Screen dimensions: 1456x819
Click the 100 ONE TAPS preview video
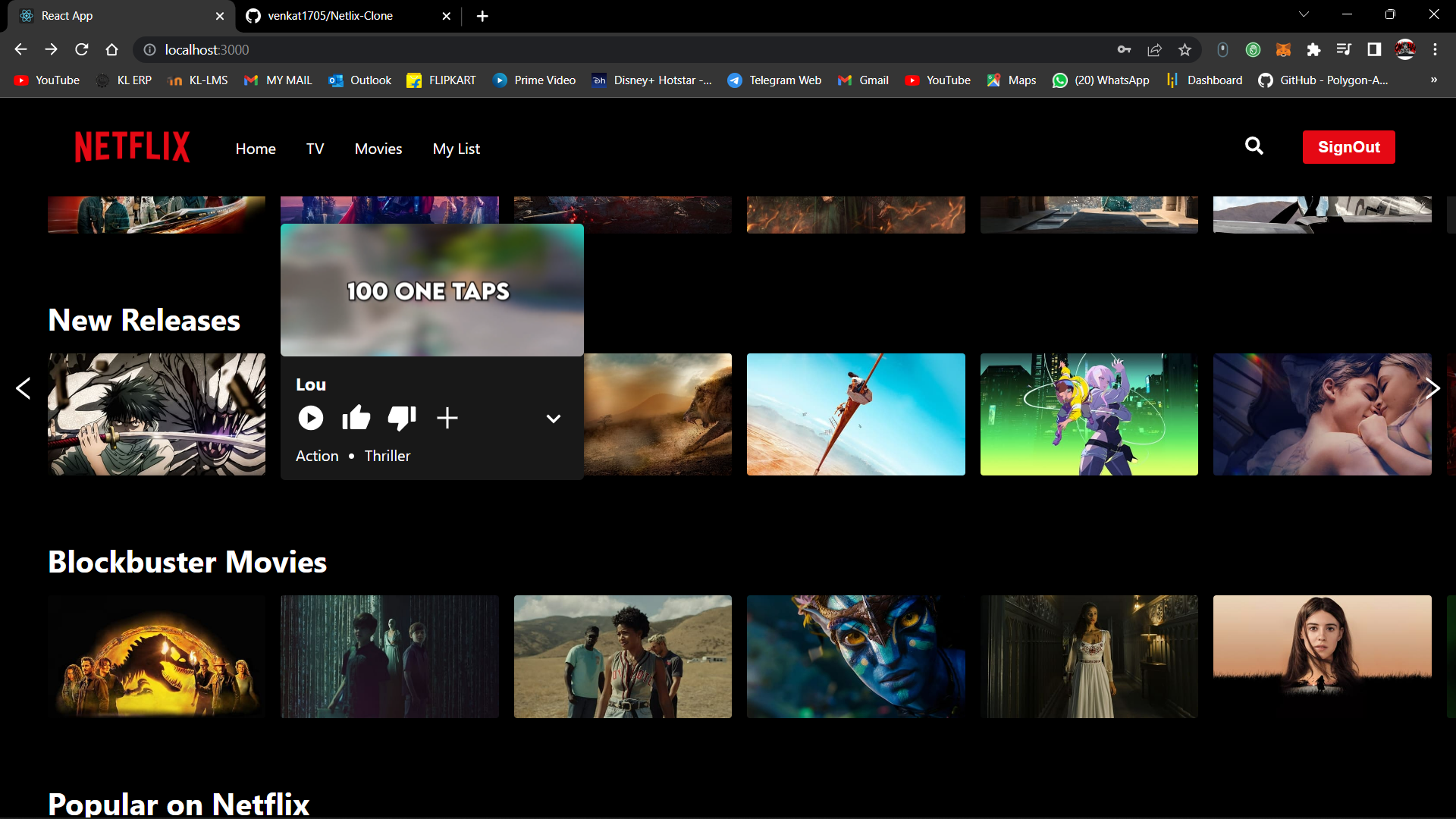point(432,290)
